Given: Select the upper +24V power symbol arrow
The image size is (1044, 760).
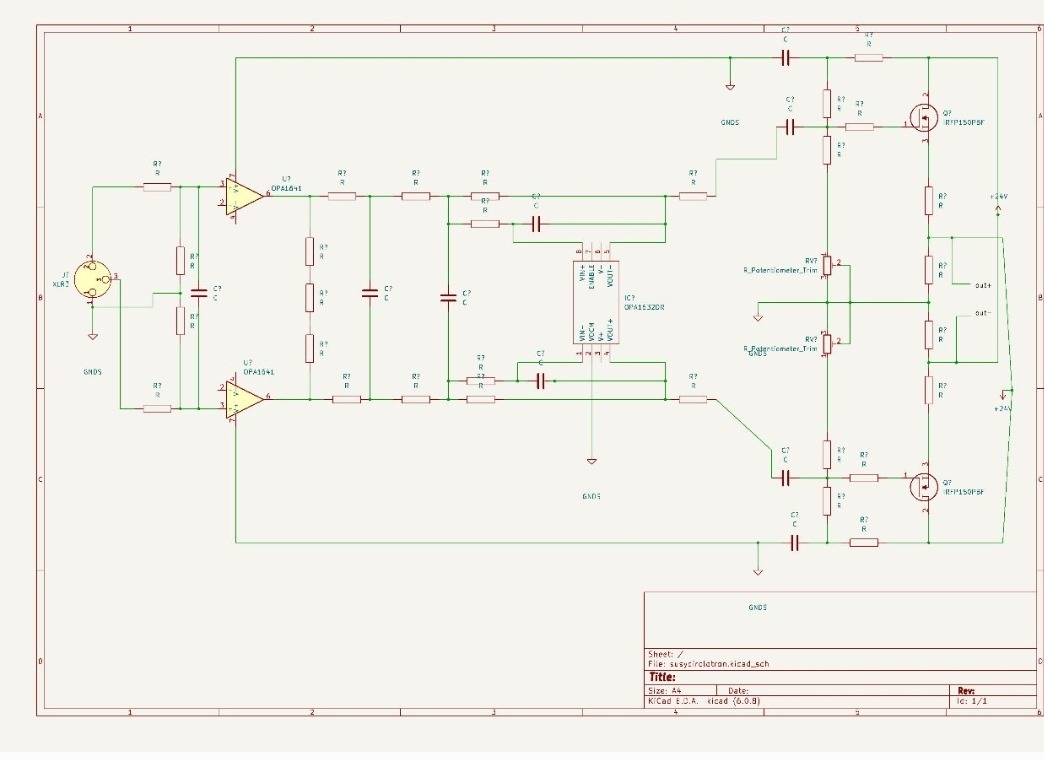Looking at the screenshot, I should pos(997,209).
